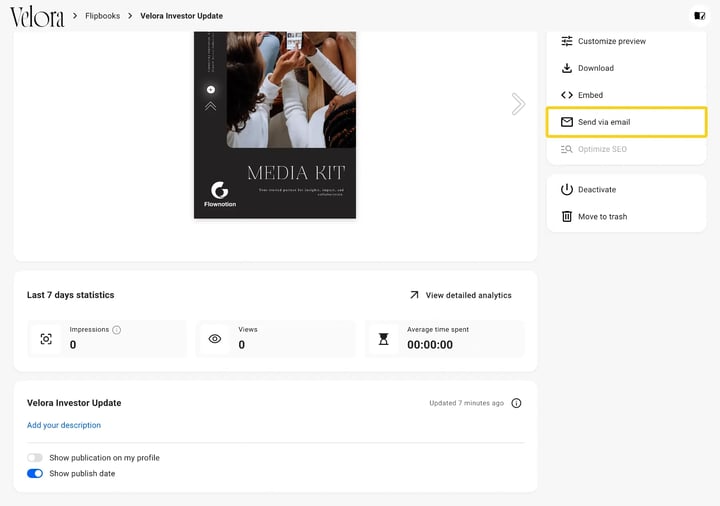Click the Updated 7 minutes ago text
Screen dimensions: 720x506
[x=467, y=403]
